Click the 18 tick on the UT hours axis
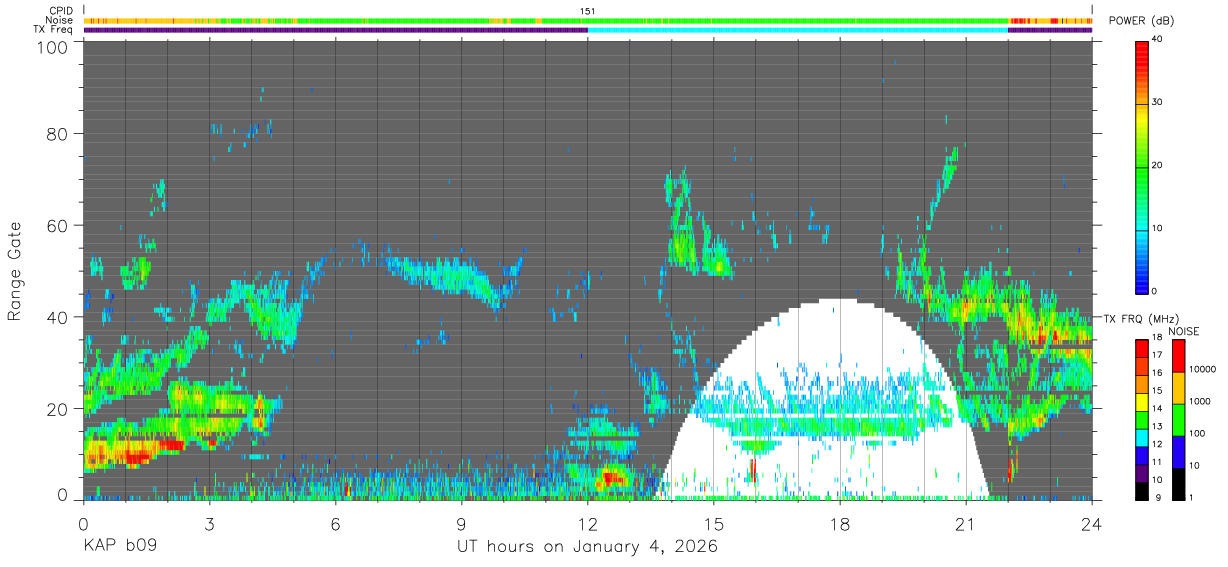 (840, 523)
